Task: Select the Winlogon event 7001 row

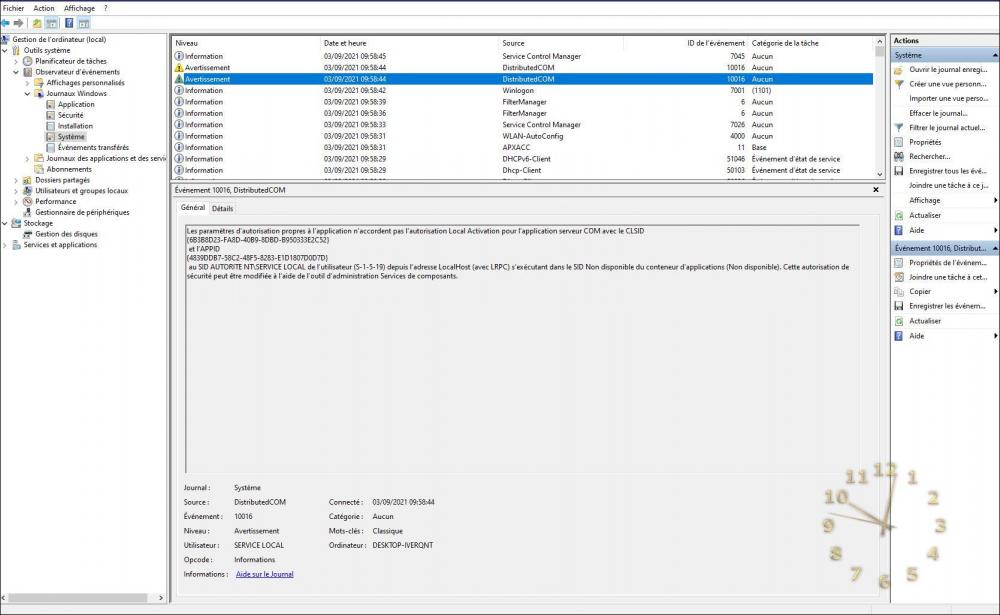Action: 520,90
